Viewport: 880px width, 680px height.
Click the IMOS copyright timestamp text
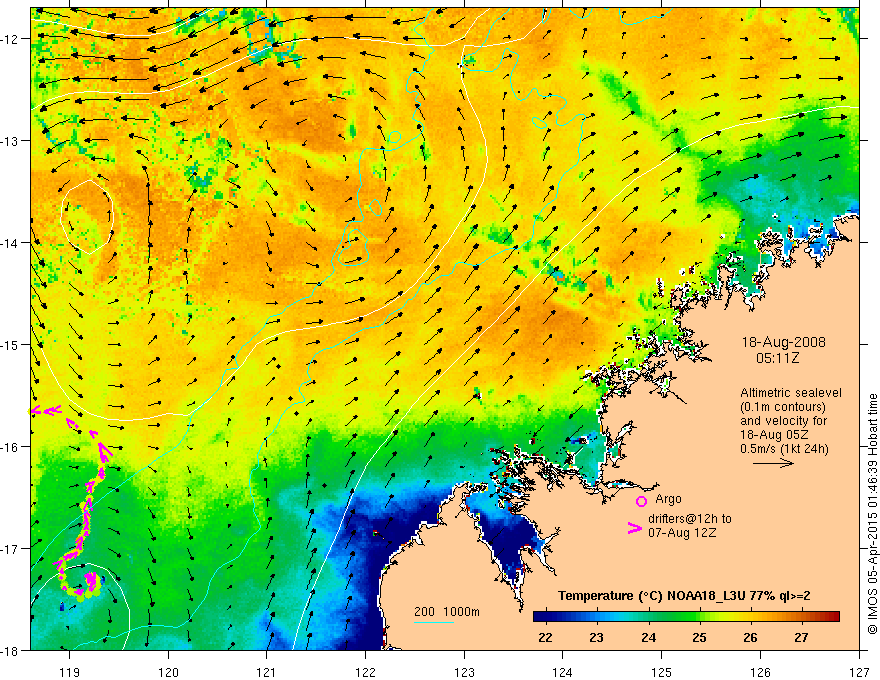pos(872,514)
